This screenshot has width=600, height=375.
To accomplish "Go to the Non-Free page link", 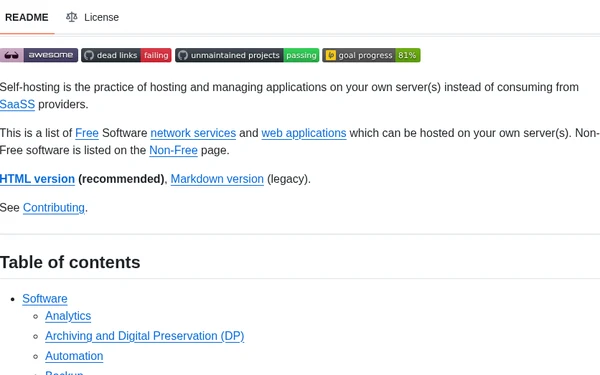I will (x=173, y=150).
